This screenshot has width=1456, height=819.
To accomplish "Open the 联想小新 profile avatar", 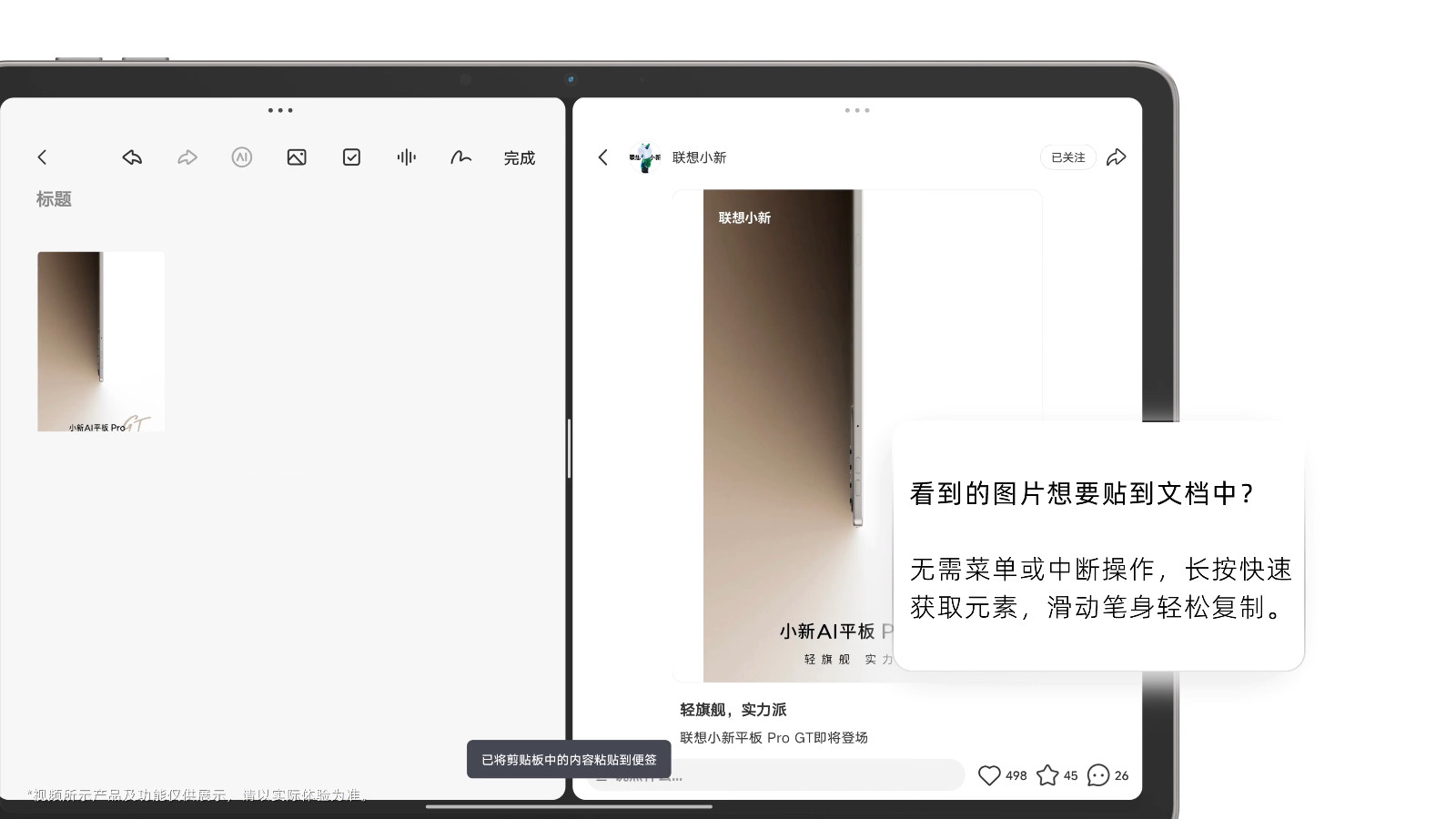I will pos(645,157).
